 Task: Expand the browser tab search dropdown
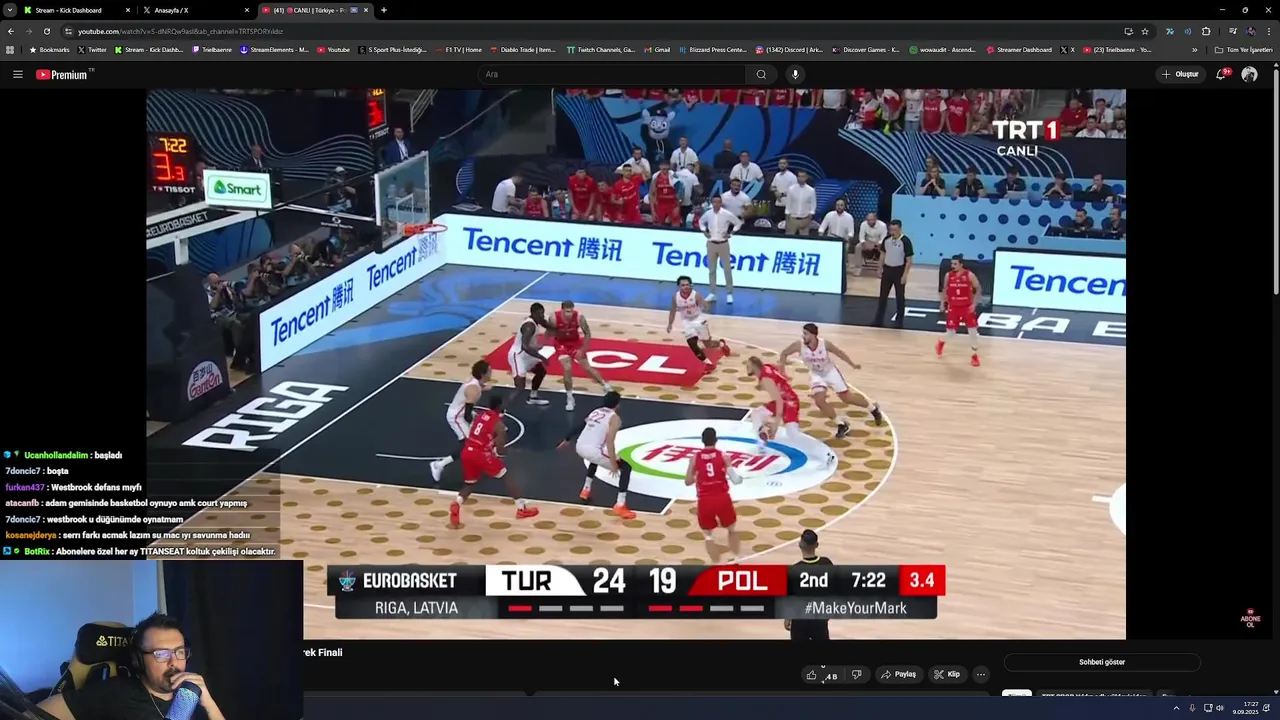coord(10,10)
